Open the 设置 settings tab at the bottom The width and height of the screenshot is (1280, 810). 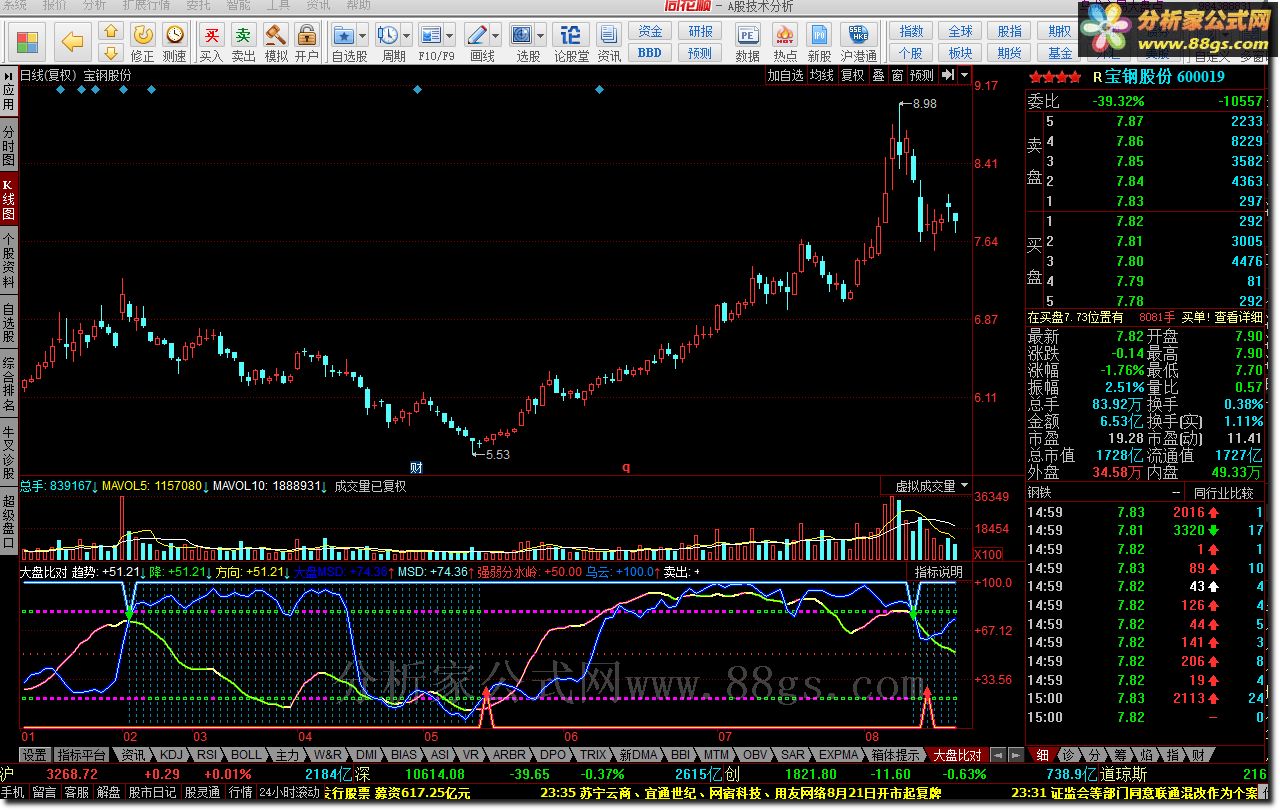tap(35, 755)
